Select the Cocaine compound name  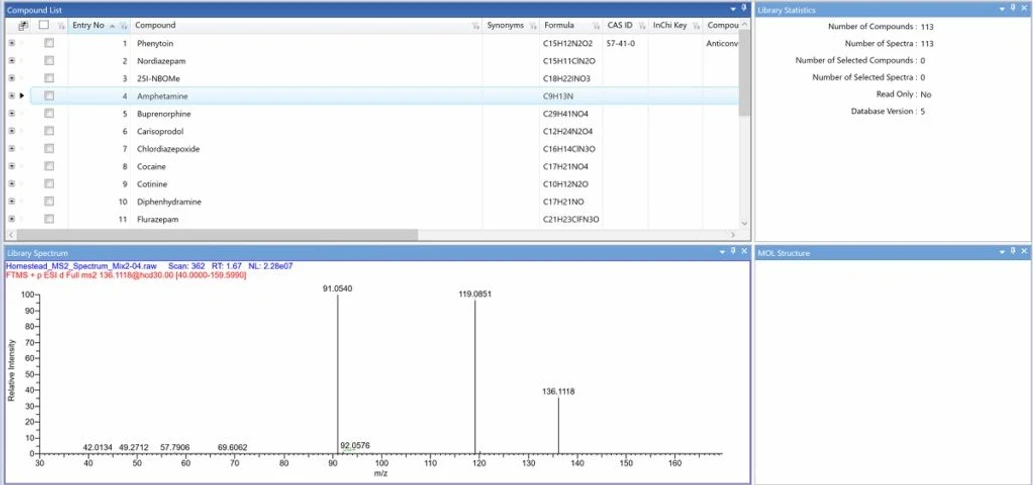[x=152, y=167]
